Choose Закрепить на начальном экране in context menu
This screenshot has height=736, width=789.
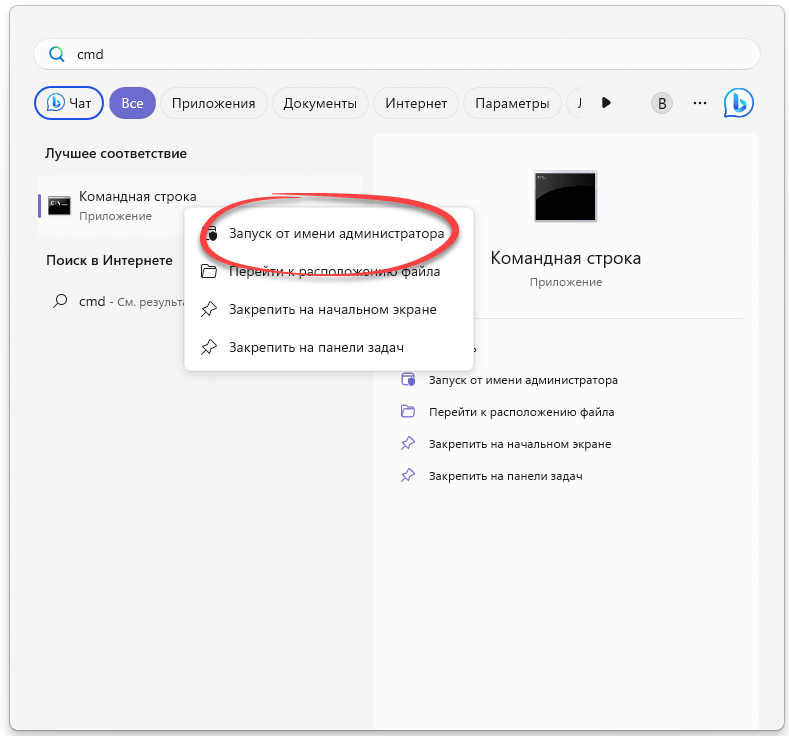pyautogui.click(x=329, y=309)
